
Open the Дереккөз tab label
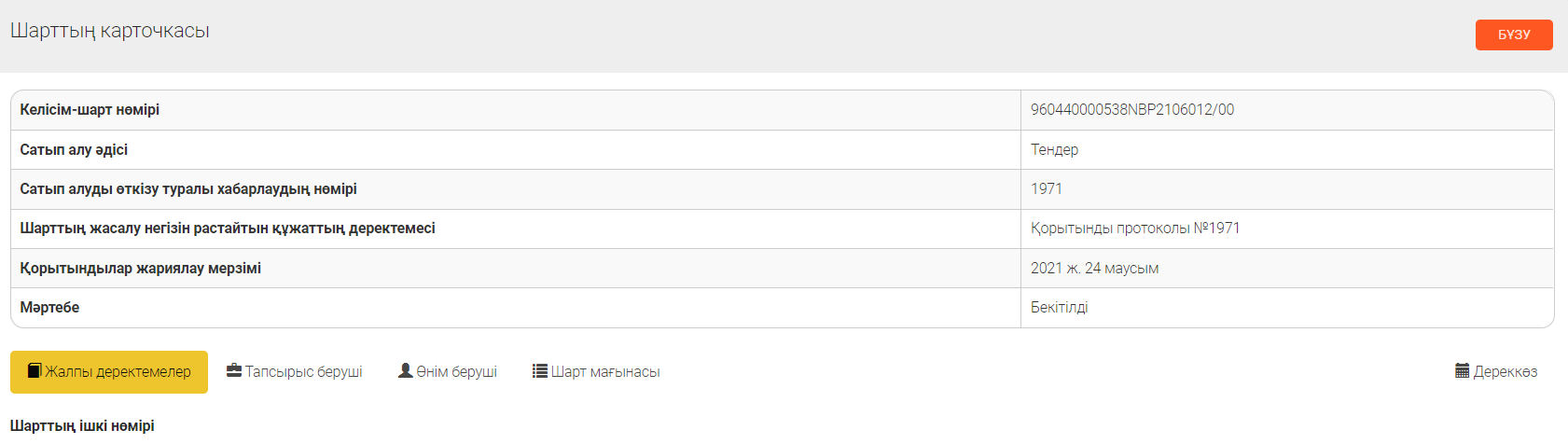click(x=1506, y=372)
